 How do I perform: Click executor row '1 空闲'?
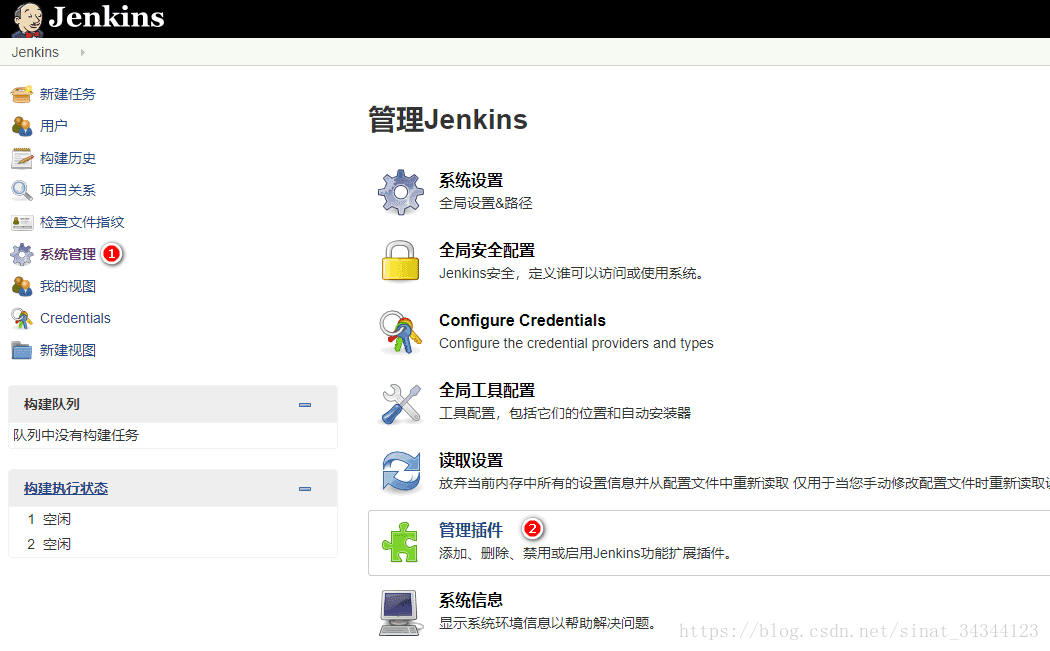(x=49, y=519)
